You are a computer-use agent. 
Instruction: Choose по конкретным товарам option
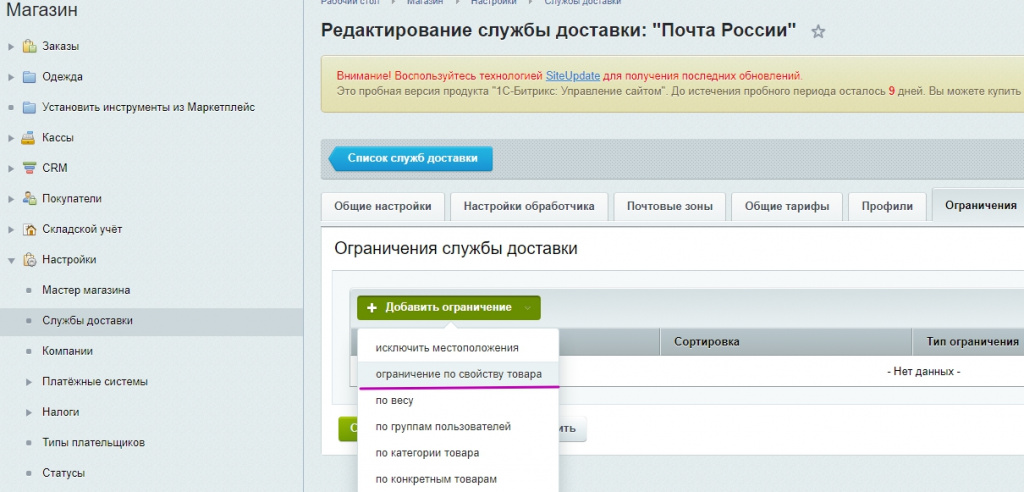458,479
